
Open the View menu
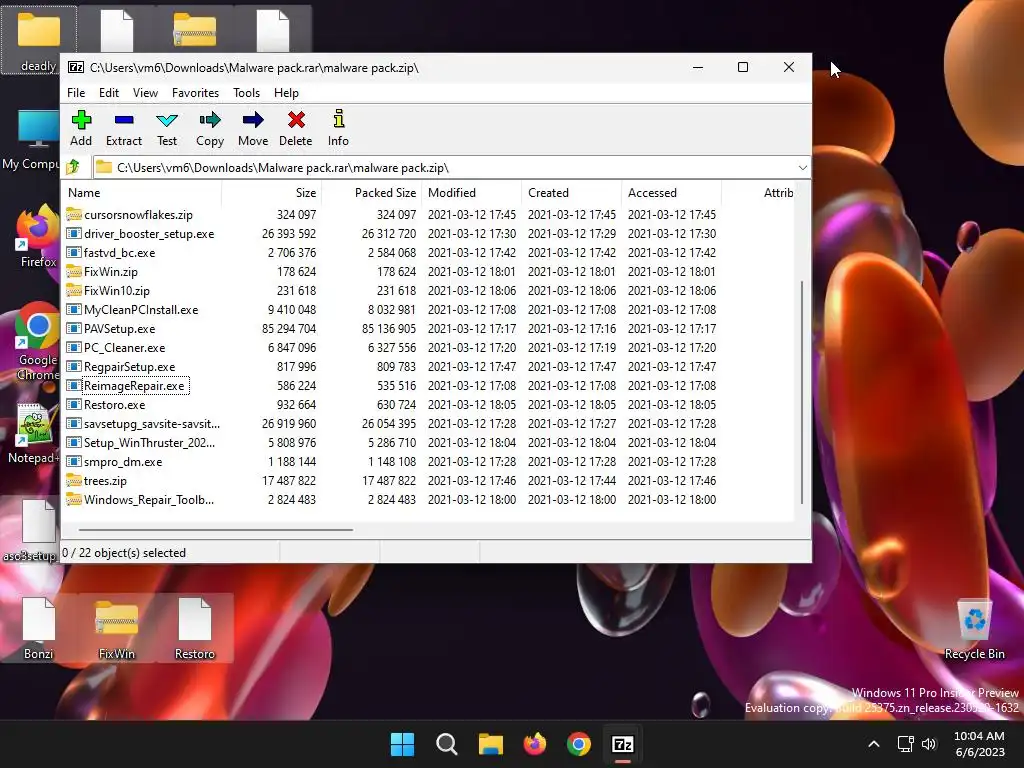pyautogui.click(x=145, y=93)
